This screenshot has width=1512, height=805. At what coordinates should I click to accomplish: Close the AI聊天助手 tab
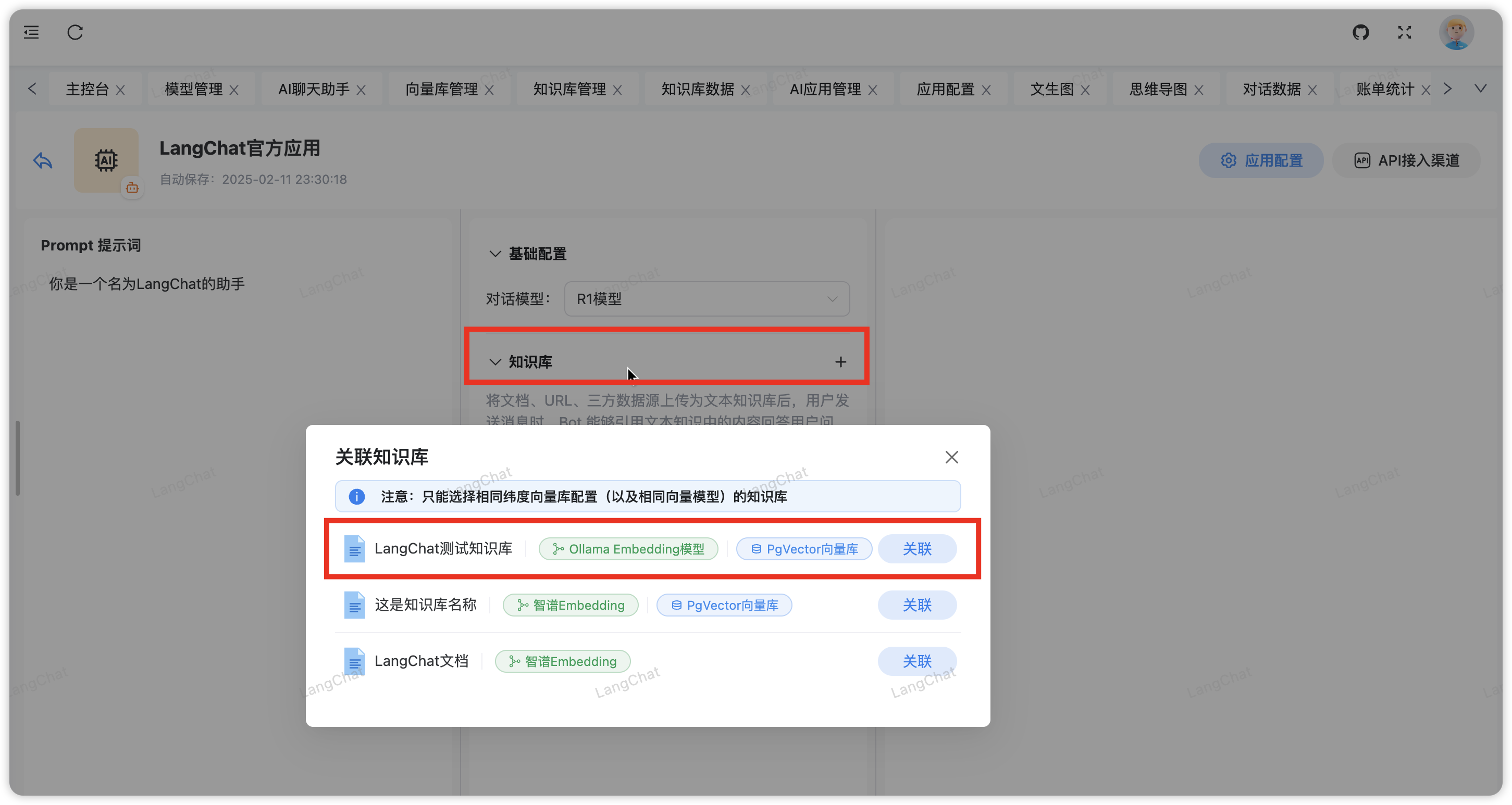click(361, 90)
